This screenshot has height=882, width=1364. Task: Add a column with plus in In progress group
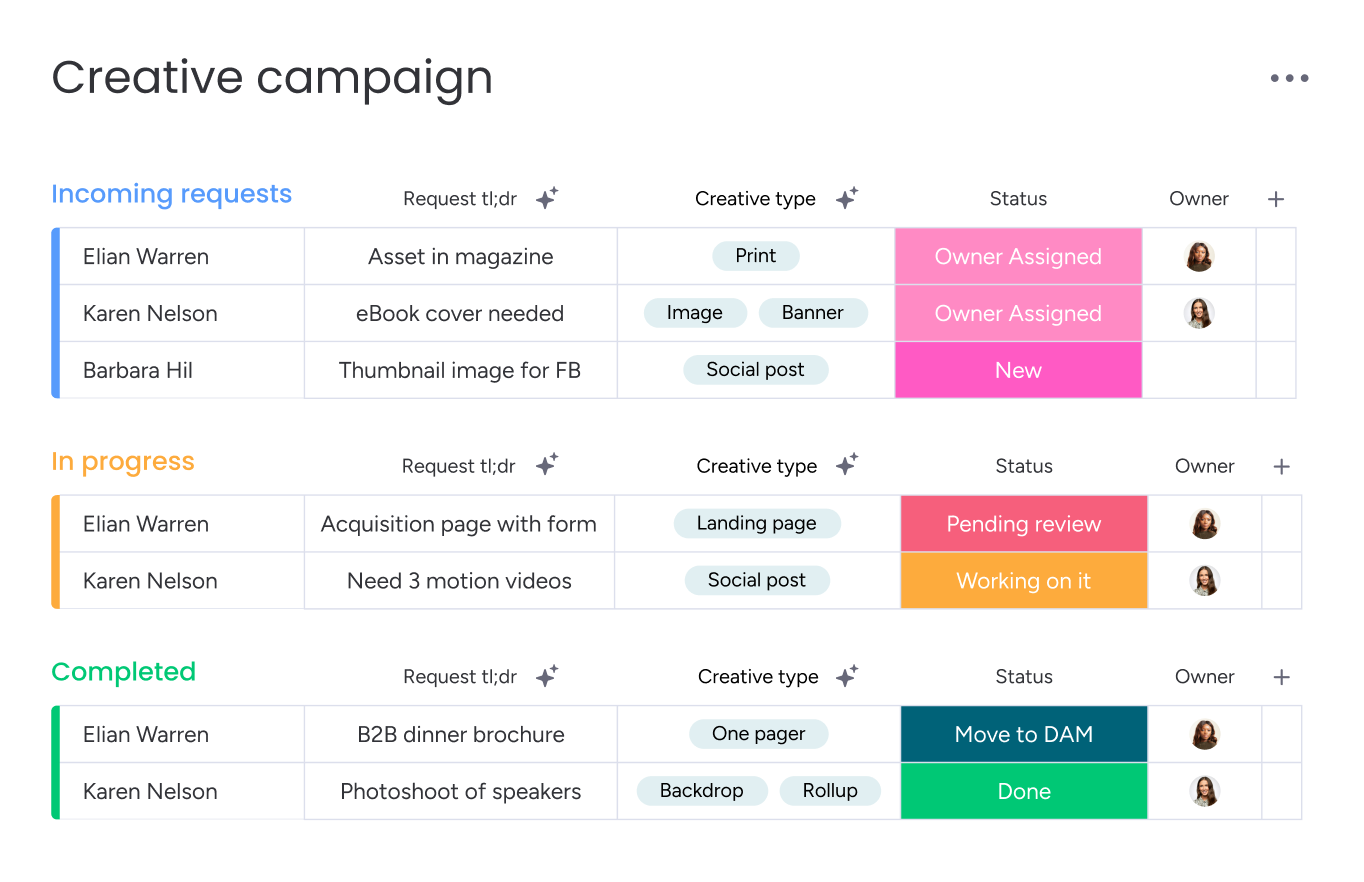click(1282, 466)
